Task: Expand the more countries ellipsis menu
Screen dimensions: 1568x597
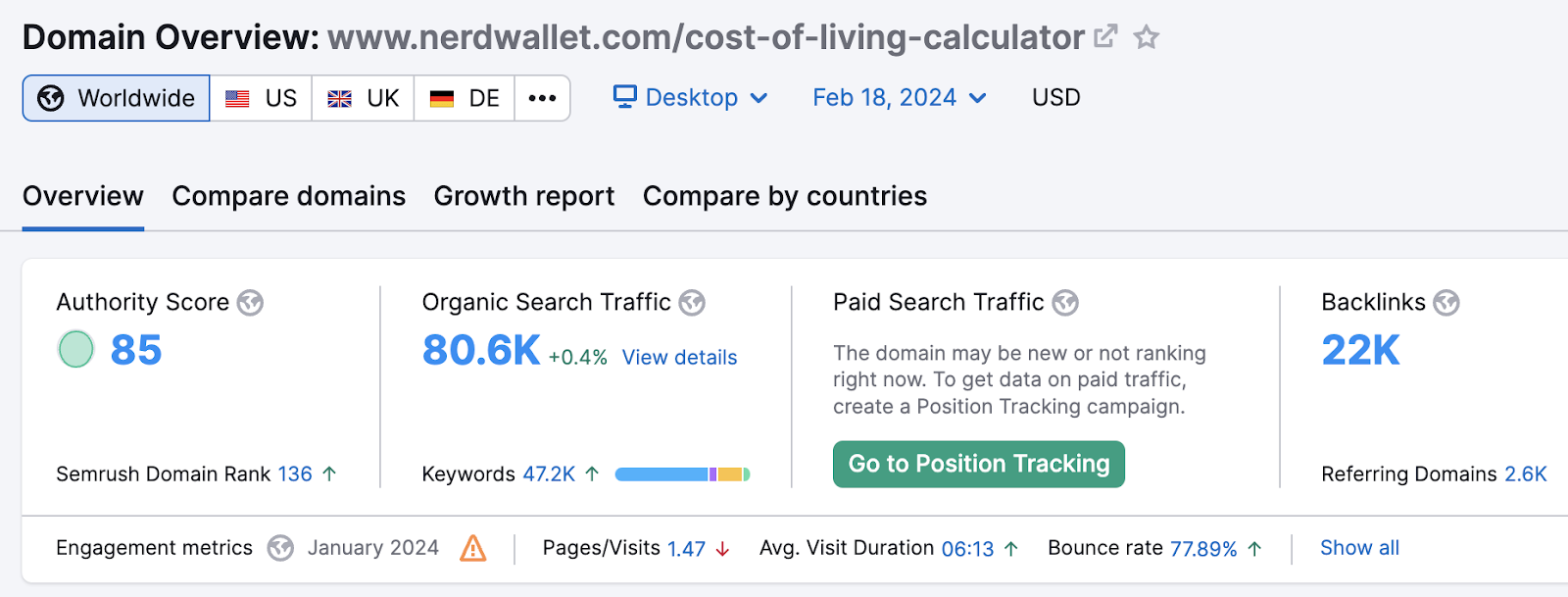Action: click(542, 97)
